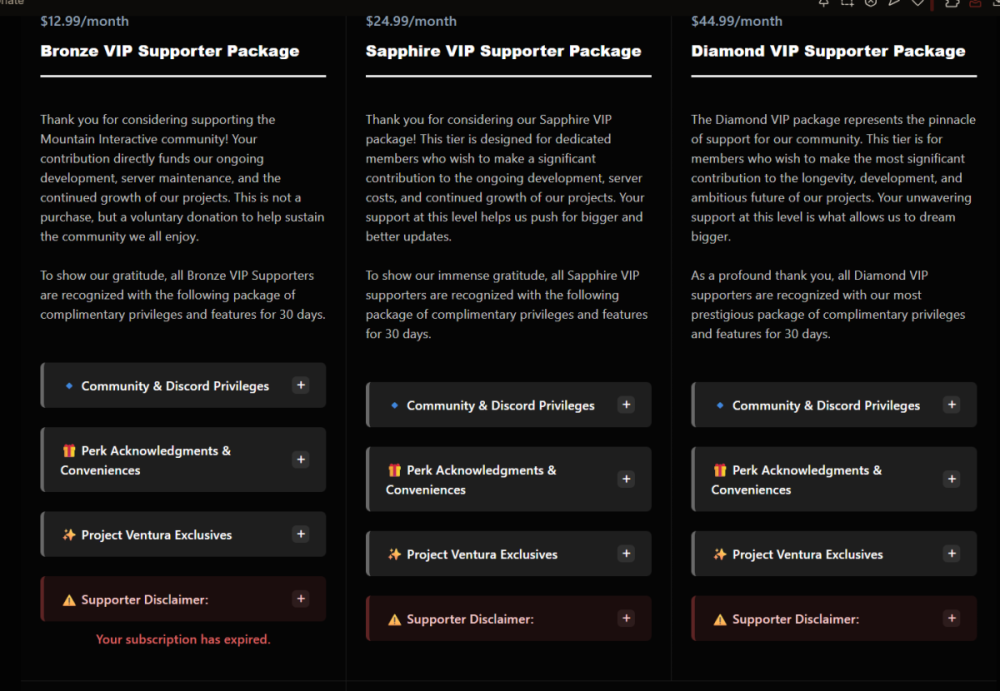Click the Sapphire VIP Supporter Package heading
This screenshot has height=691, width=1000.
click(503, 51)
